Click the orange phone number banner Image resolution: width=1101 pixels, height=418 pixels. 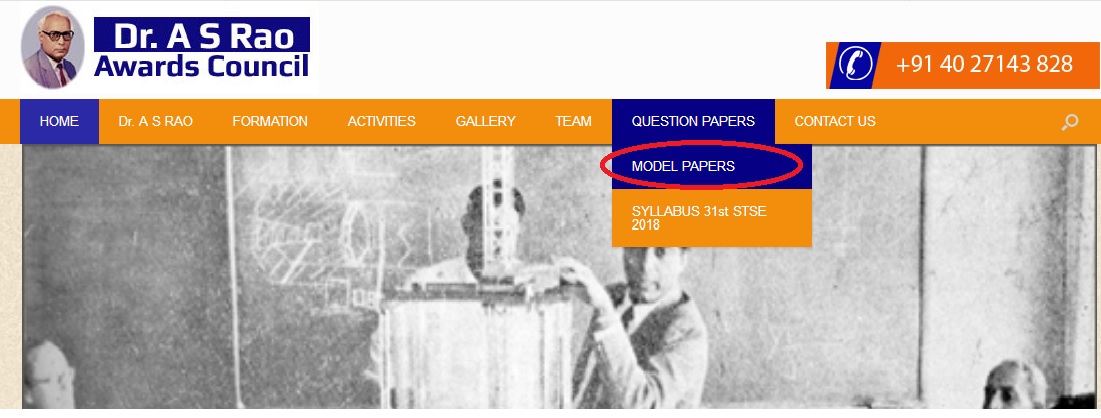(963, 65)
